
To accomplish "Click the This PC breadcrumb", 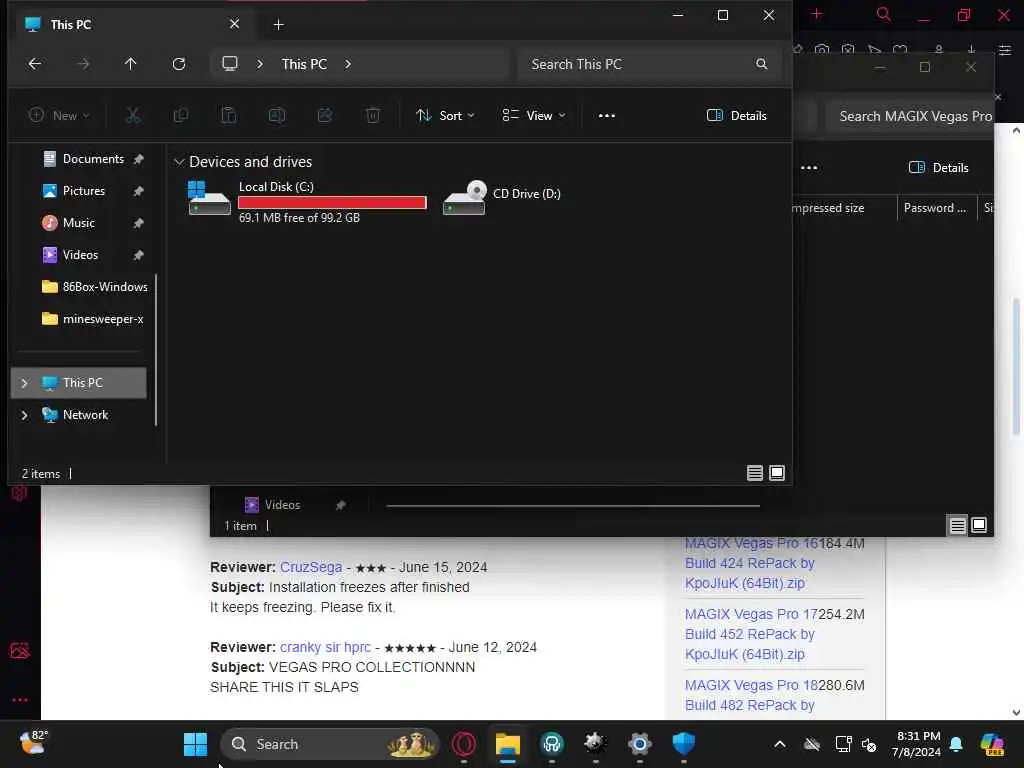I will tap(304, 64).
